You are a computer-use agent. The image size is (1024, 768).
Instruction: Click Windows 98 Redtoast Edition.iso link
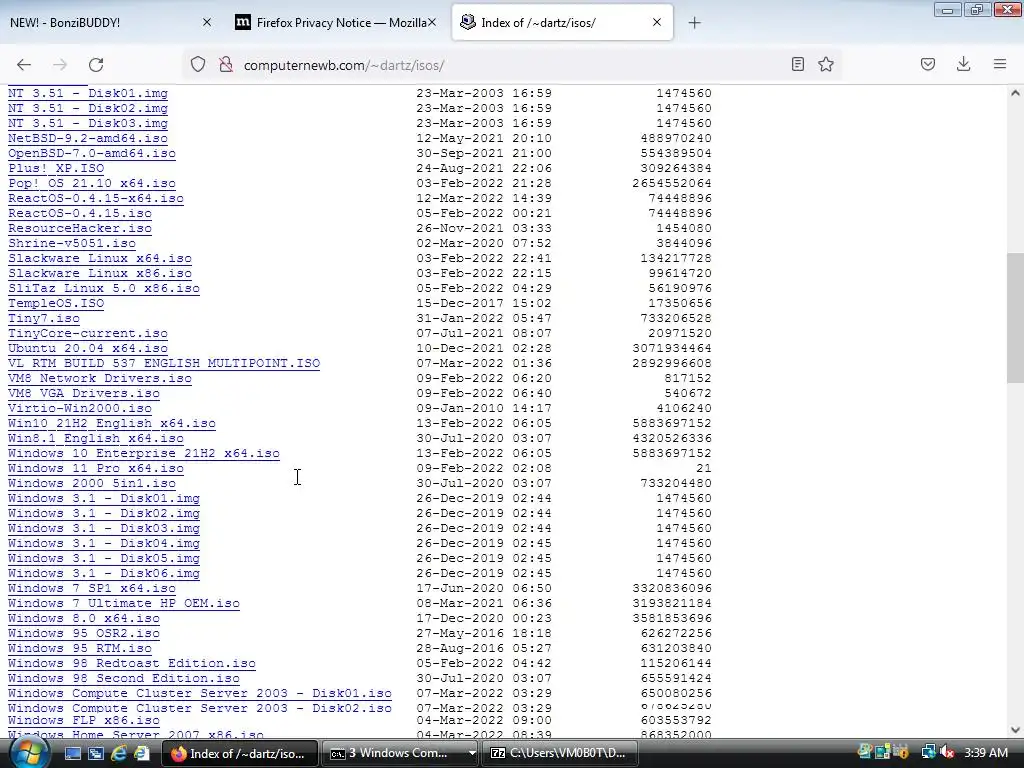pyautogui.click(x=131, y=664)
